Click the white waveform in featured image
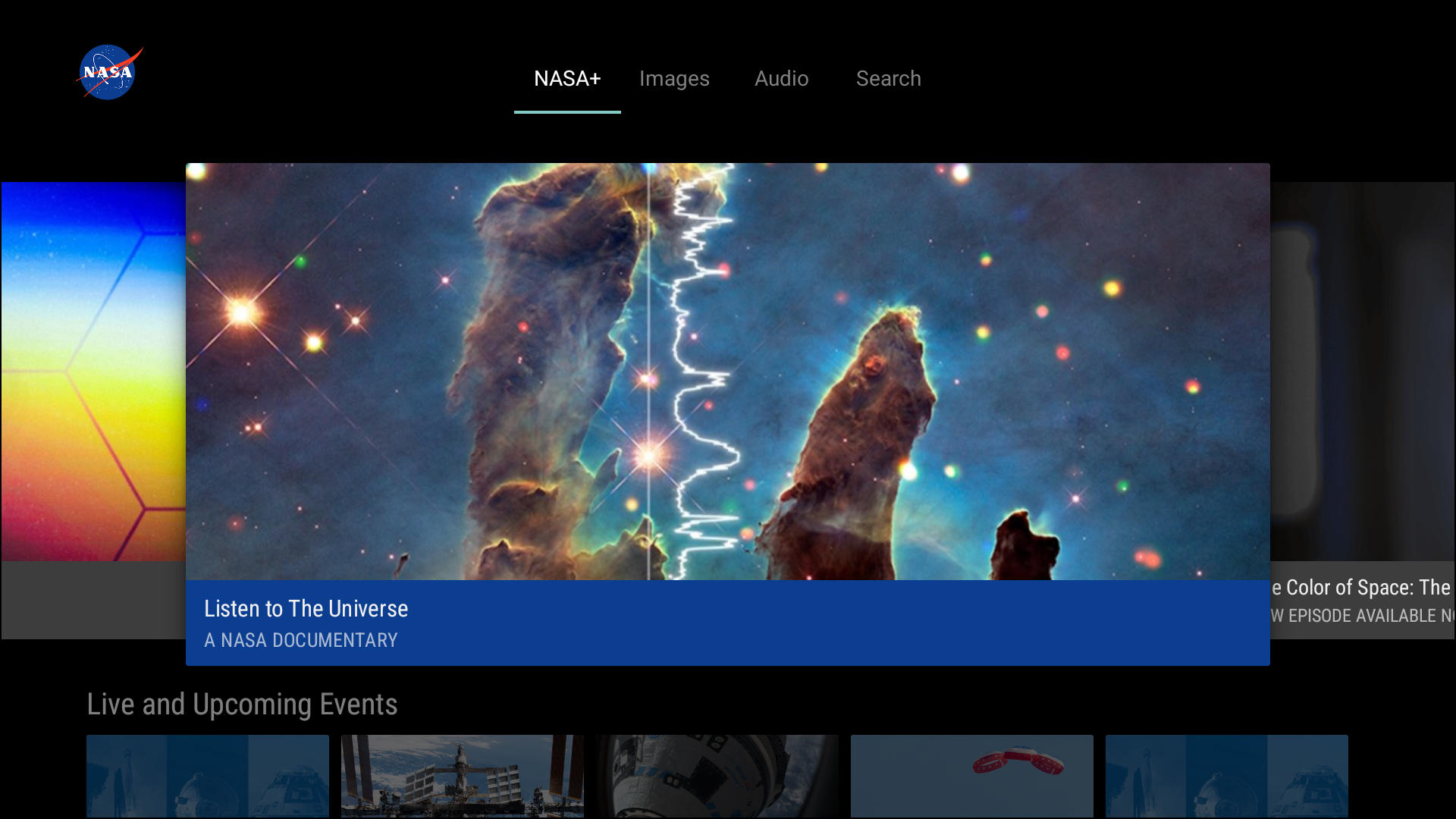 pyautogui.click(x=703, y=372)
